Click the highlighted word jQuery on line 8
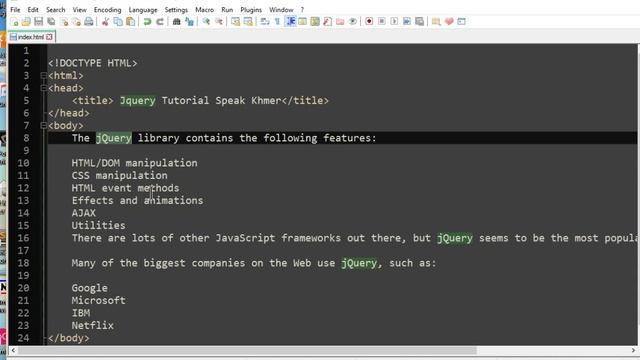The image size is (640, 360). point(114,138)
